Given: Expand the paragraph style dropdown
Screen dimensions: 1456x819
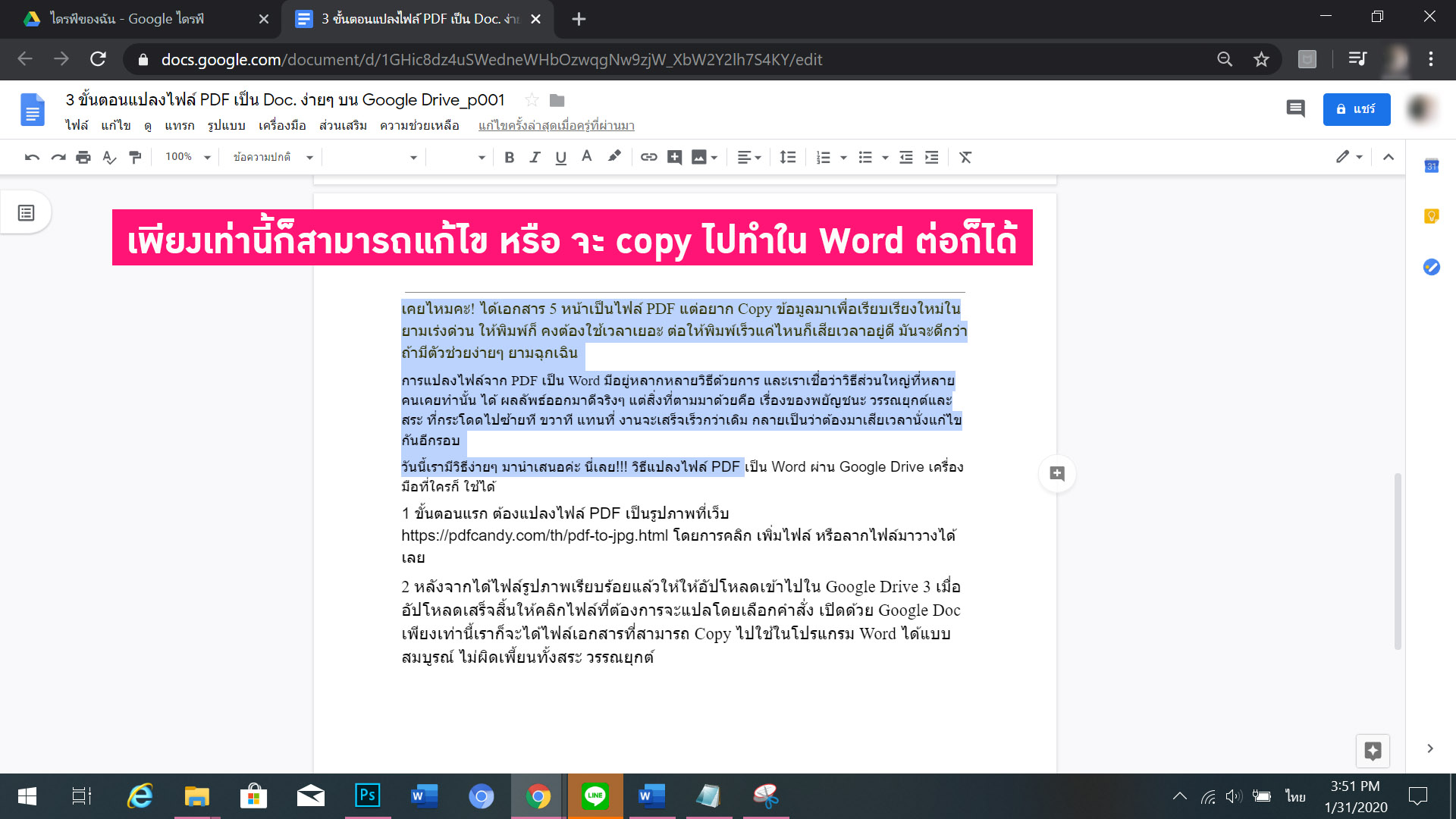Looking at the screenshot, I should (273, 157).
